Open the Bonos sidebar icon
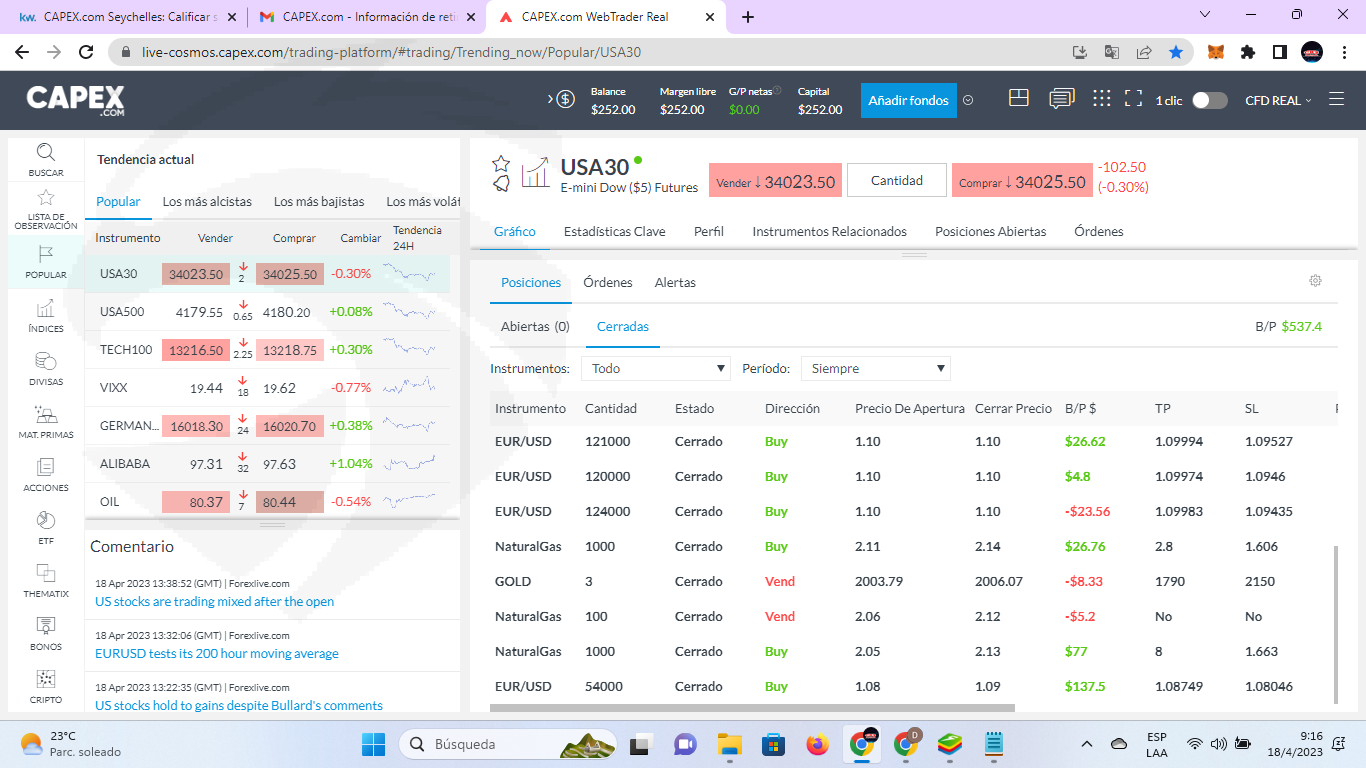This screenshot has width=1366, height=768. point(46,627)
